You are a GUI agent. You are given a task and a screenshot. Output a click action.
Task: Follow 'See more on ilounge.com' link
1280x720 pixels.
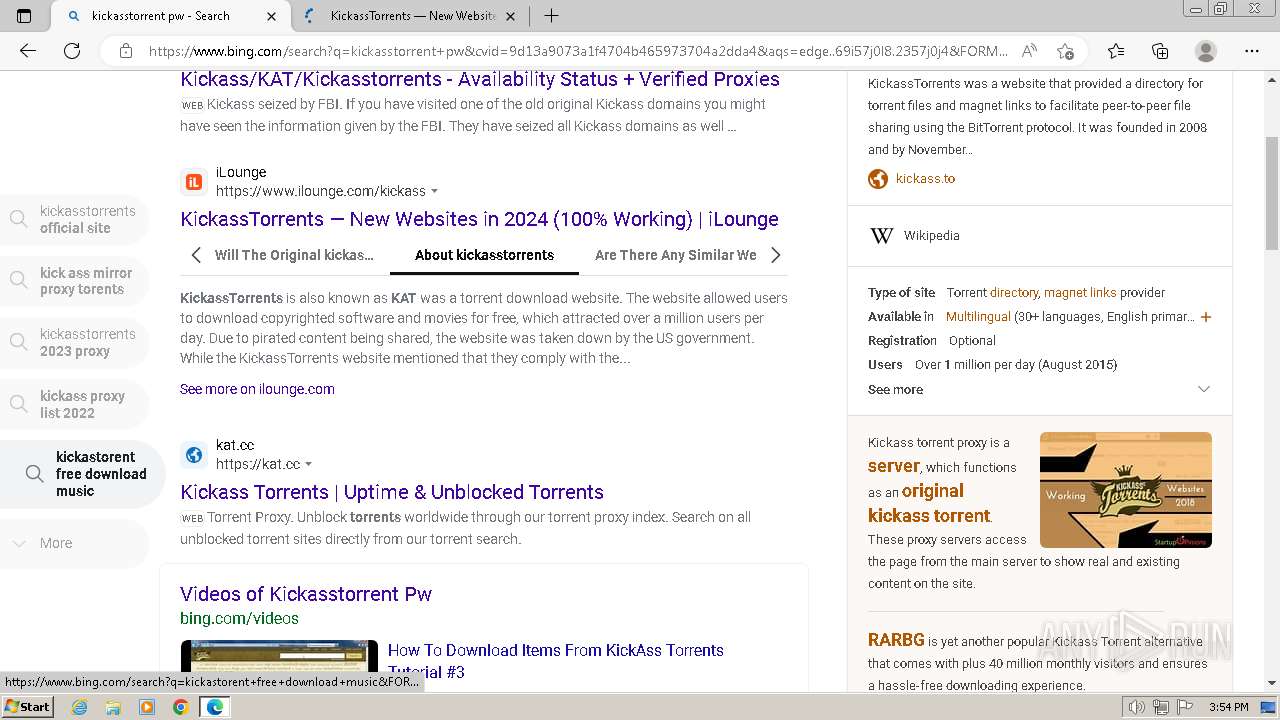[x=257, y=389]
